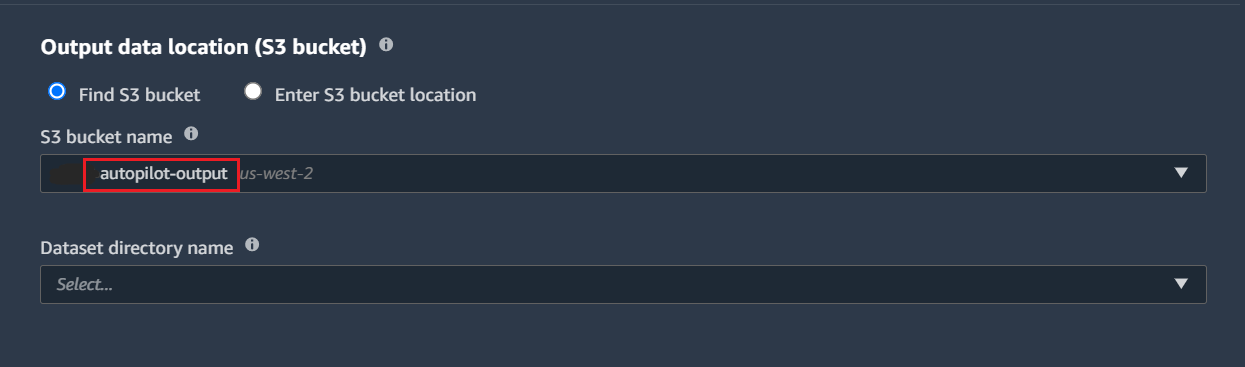Click the Enter S3 bucket location label

click(x=375, y=95)
